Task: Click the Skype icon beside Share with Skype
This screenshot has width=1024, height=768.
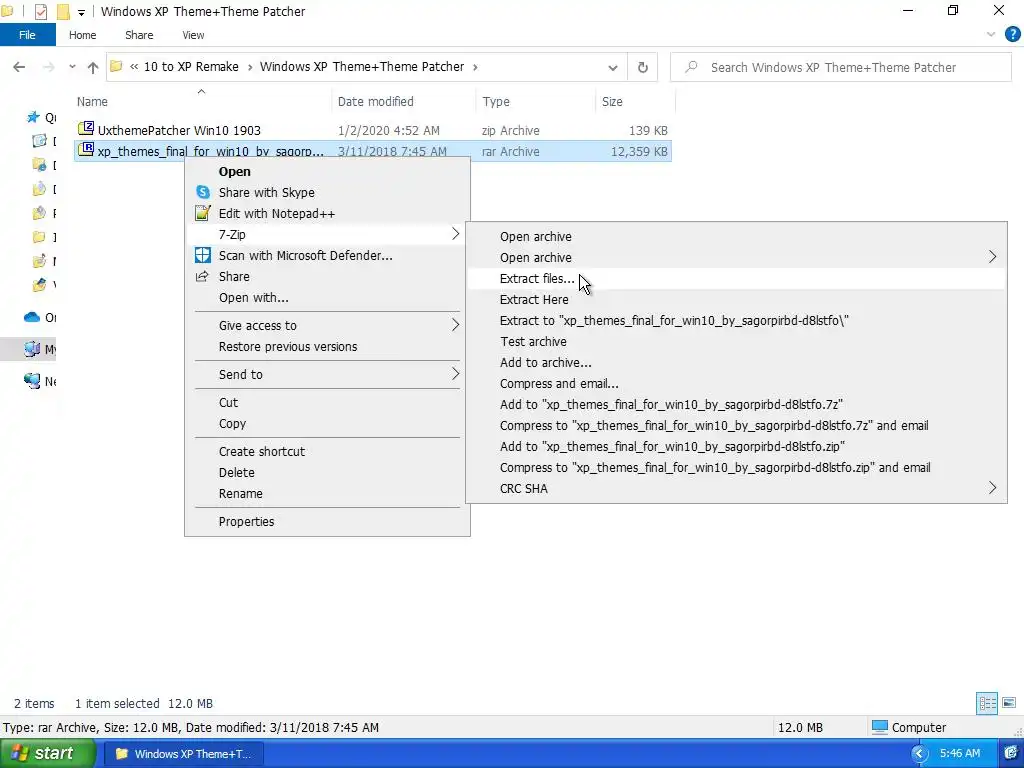Action: pyautogui.click(x=203, y=192)
